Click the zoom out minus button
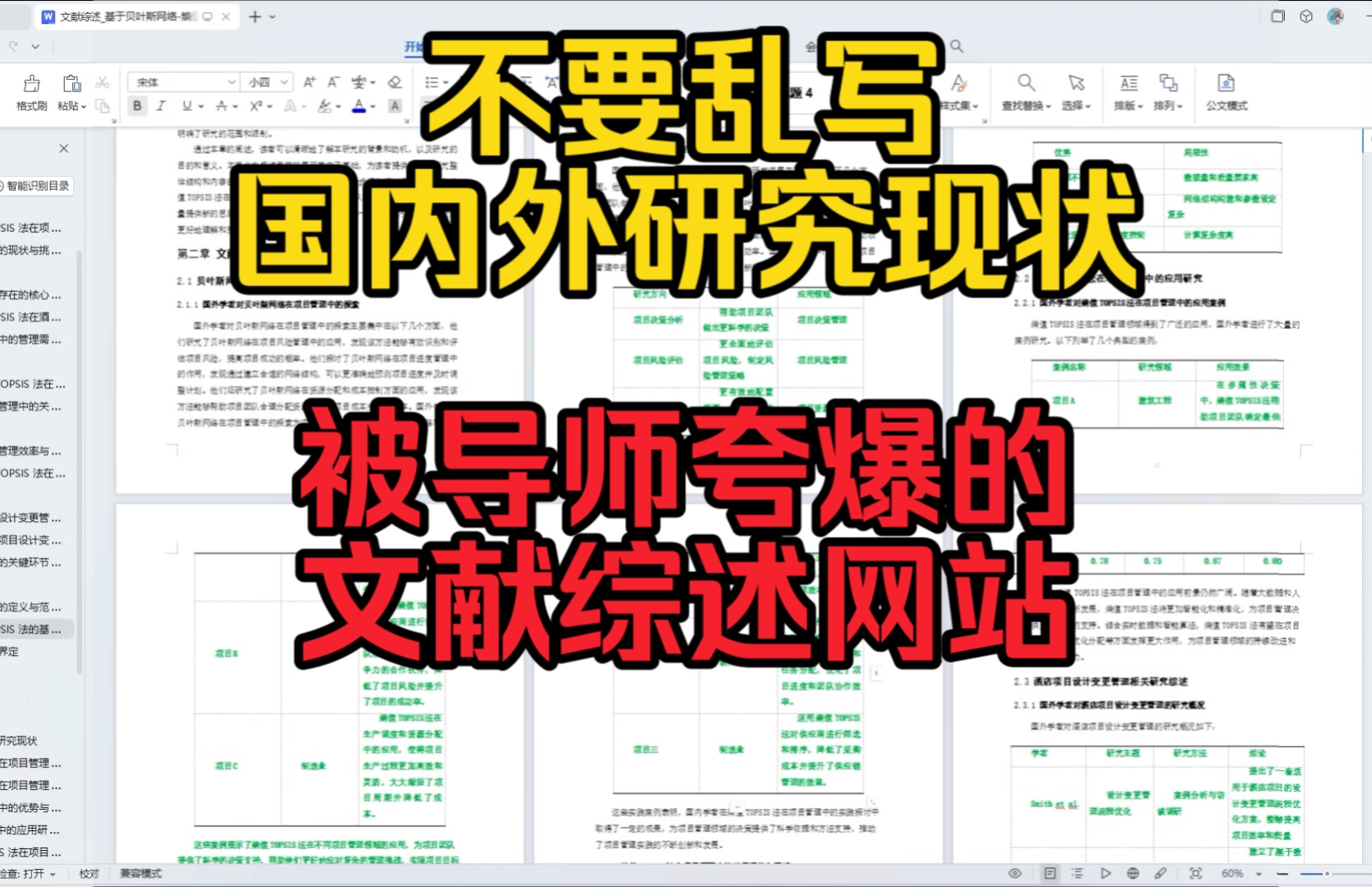 pos(1282,874)
